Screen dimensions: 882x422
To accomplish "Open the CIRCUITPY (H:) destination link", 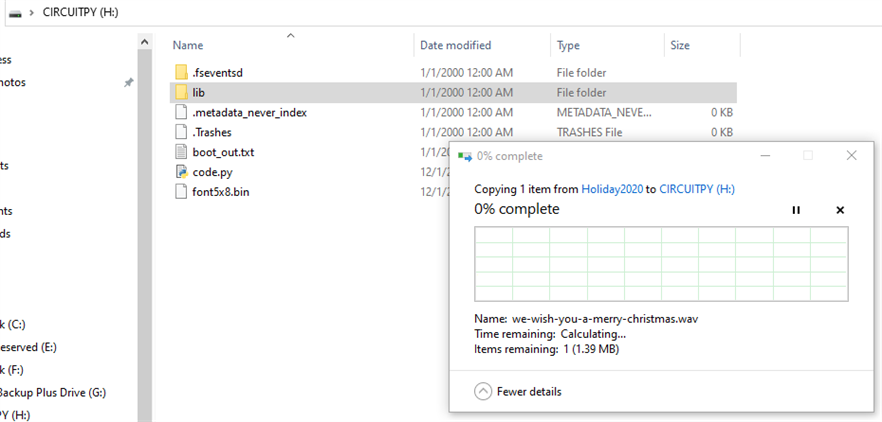I will pyautogui.click(x=698, y=189).
